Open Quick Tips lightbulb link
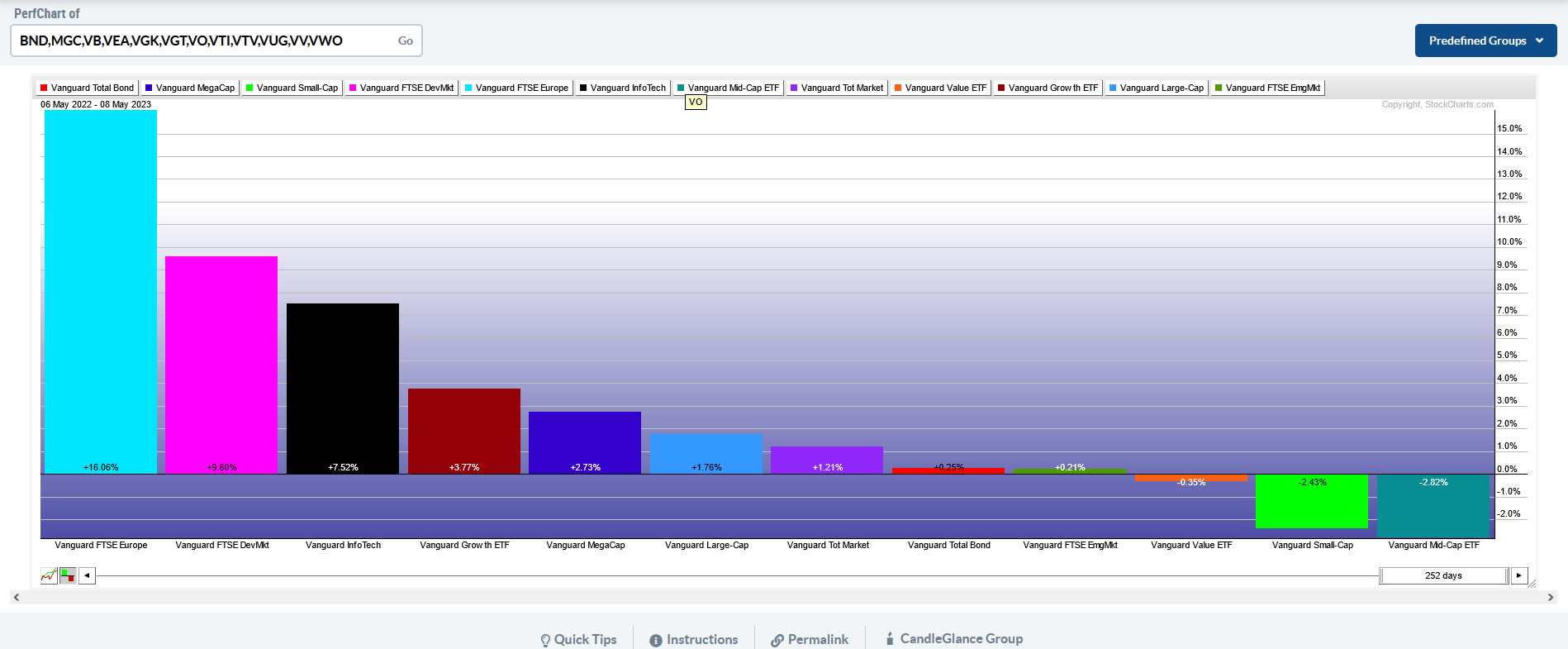1568x649 pixels. (578, 639)
